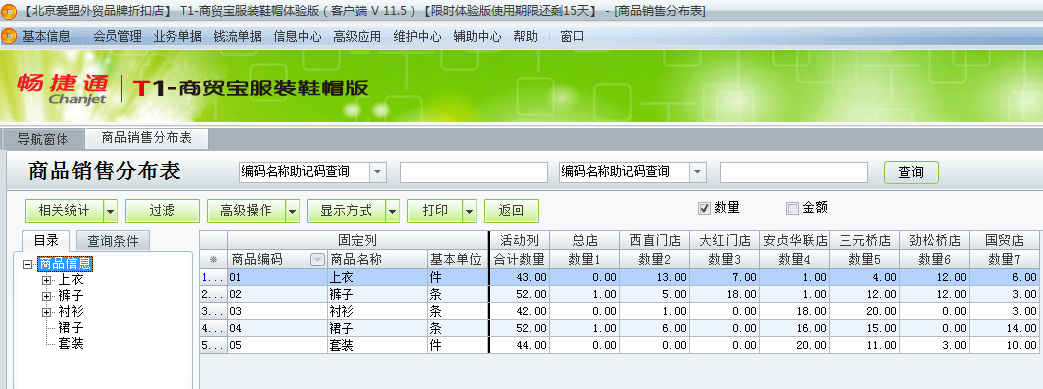
Task: Open the 相关统计 dropdown arrow
Action: (x=110, y=211)
